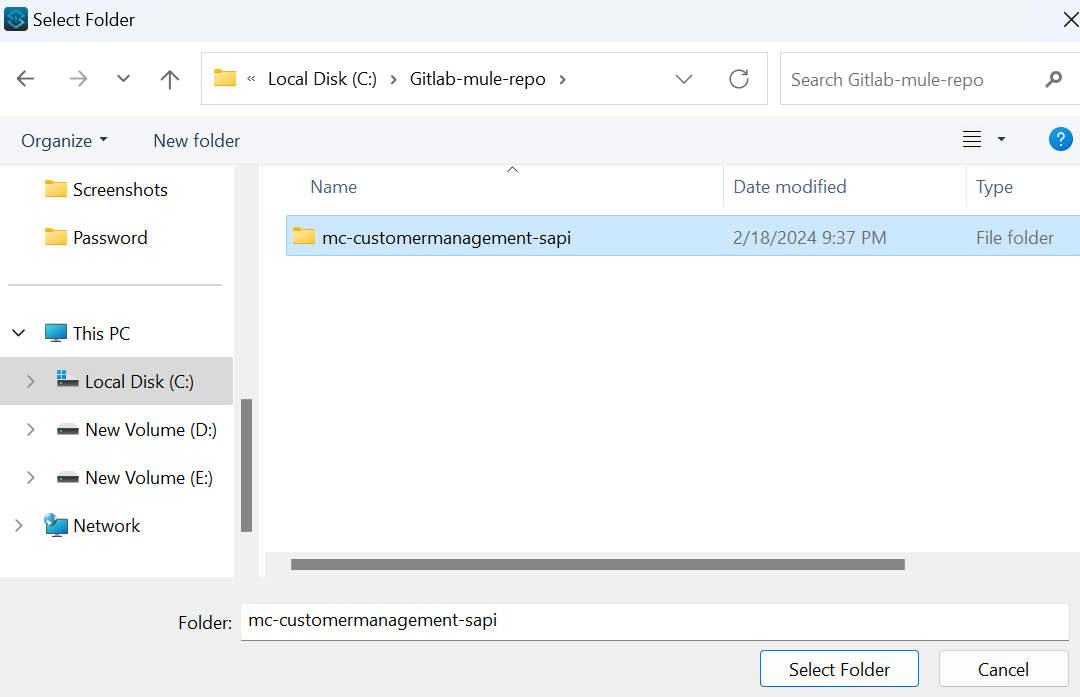Open the Organize menu
The height and width of the screenshot is (697, 1080).
64,141
